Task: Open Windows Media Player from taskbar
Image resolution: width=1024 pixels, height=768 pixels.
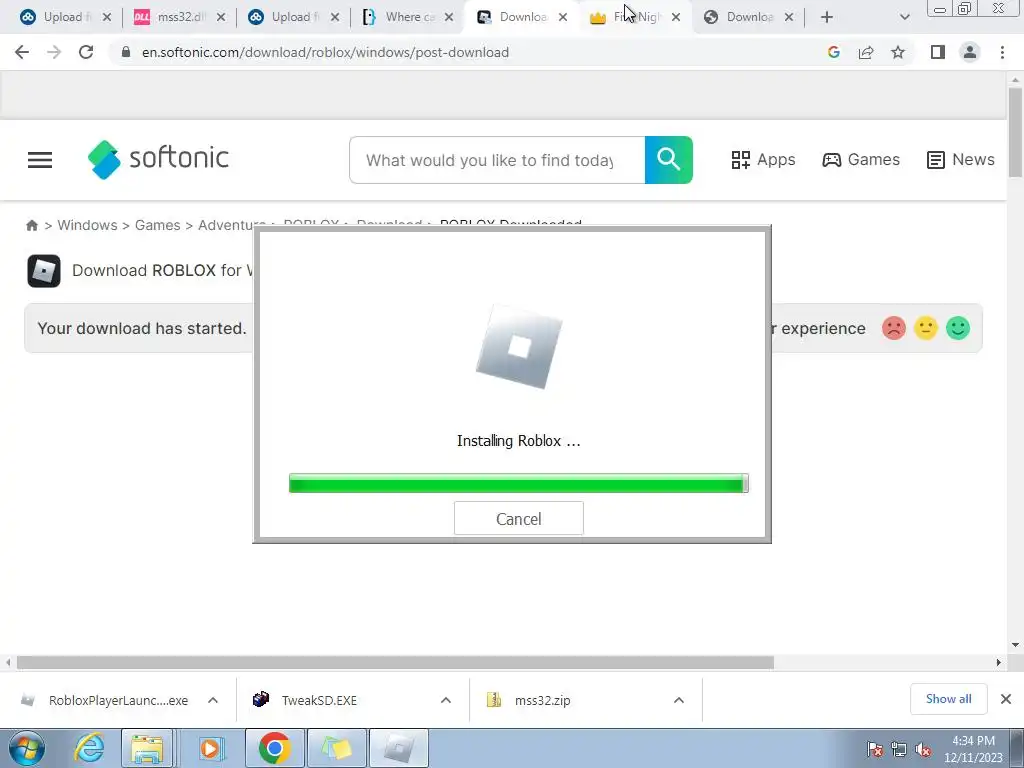Action: click(x=210, y=748)
